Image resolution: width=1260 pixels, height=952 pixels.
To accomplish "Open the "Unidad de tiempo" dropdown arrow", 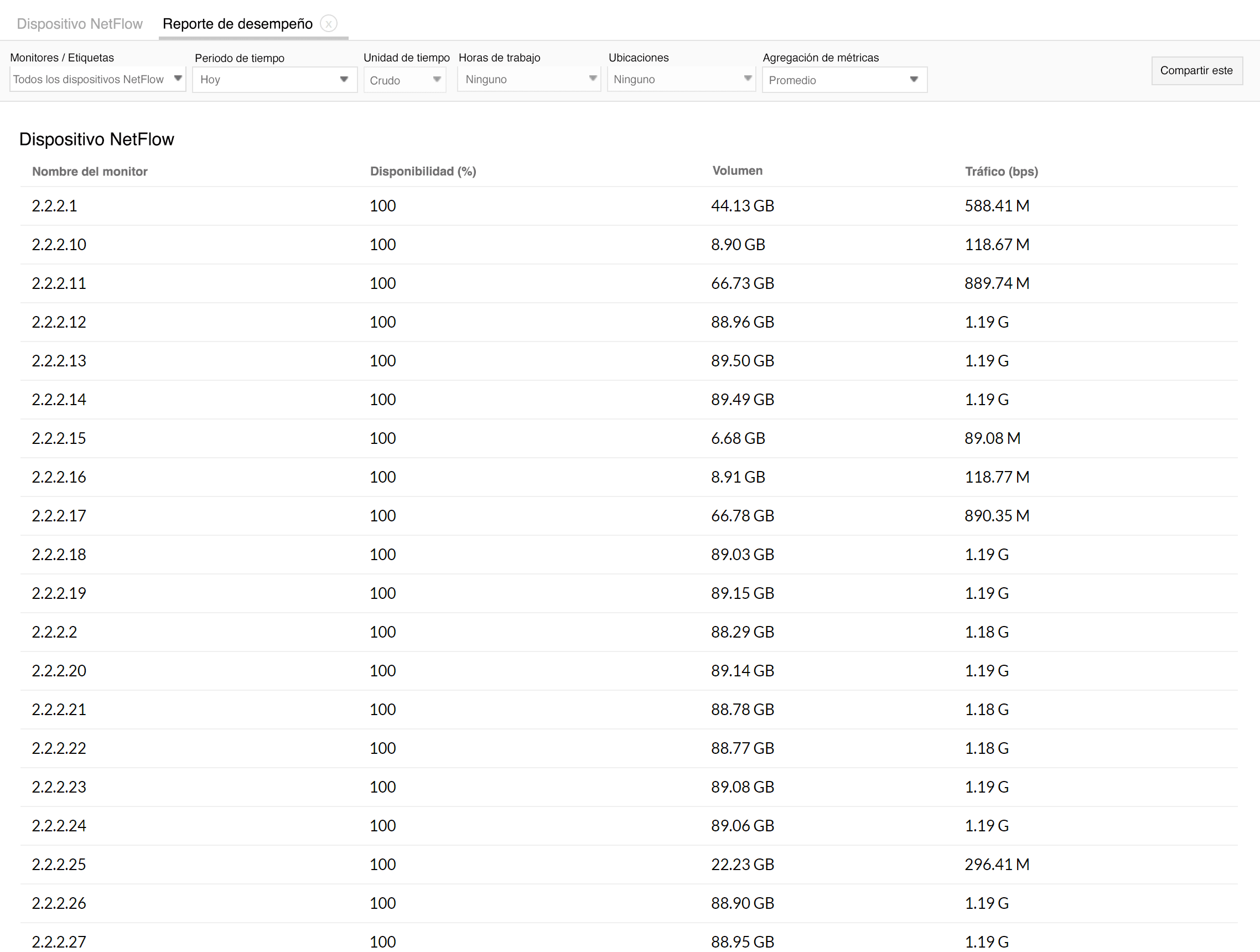I will click(x=438, y=79).
